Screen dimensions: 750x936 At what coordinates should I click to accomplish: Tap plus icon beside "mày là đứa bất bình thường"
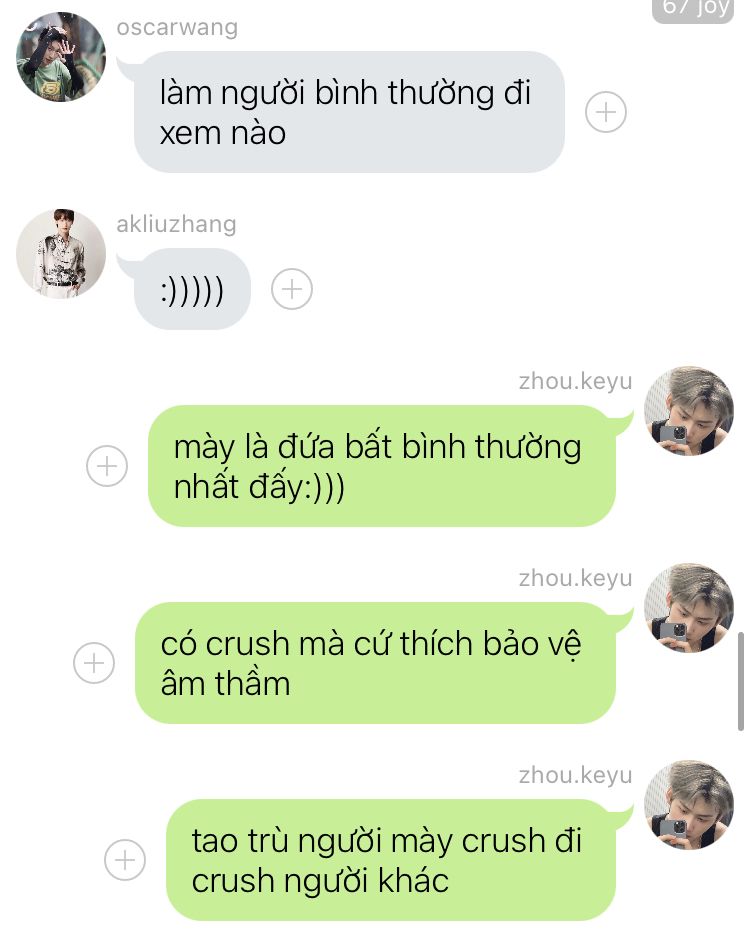click(107, 466)
